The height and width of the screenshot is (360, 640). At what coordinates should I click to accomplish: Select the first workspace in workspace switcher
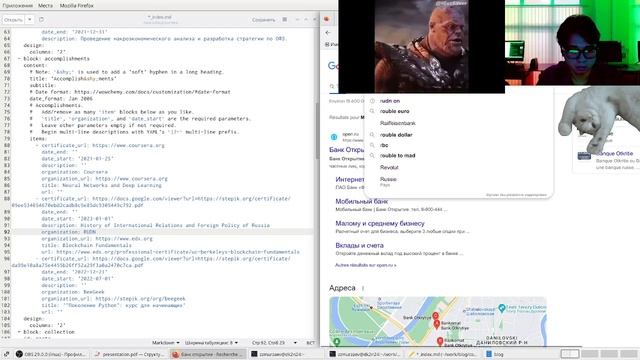pyautogui.click(x=569, y=354)
